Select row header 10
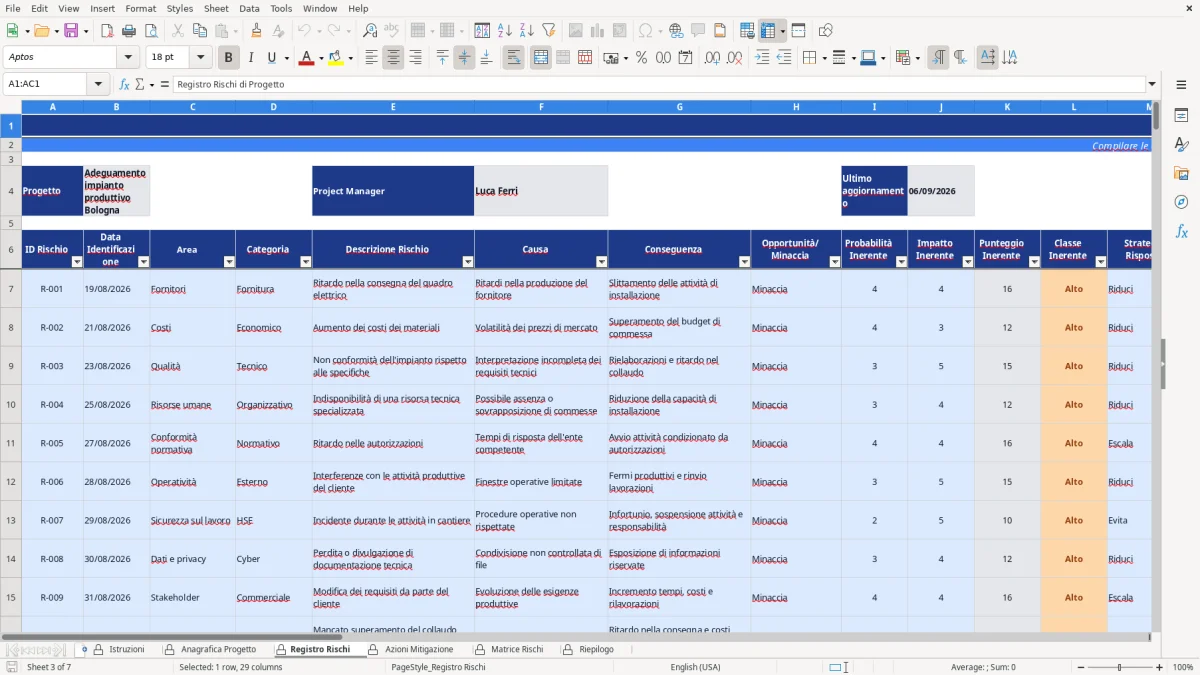 tap(11, 404)
